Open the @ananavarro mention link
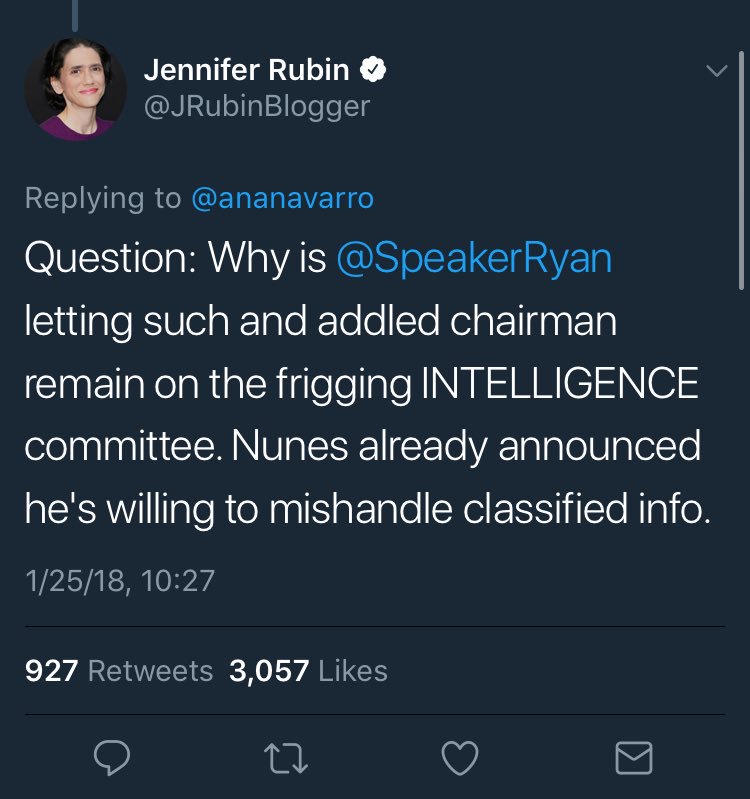Screen dimensions: 750x799 (x=282, y=198)
